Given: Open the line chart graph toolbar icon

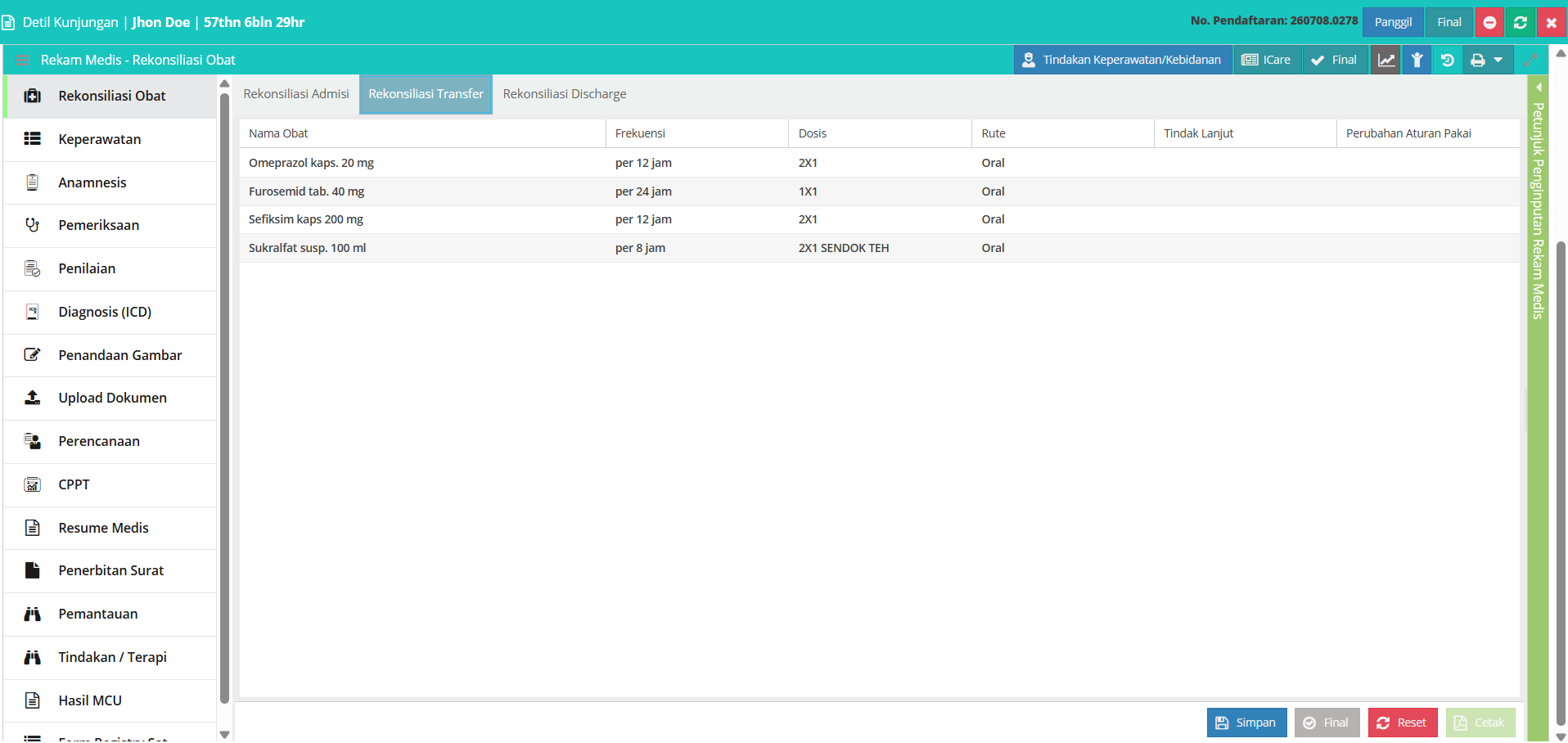Looking at the screenshot, I should coord(1386,60).
